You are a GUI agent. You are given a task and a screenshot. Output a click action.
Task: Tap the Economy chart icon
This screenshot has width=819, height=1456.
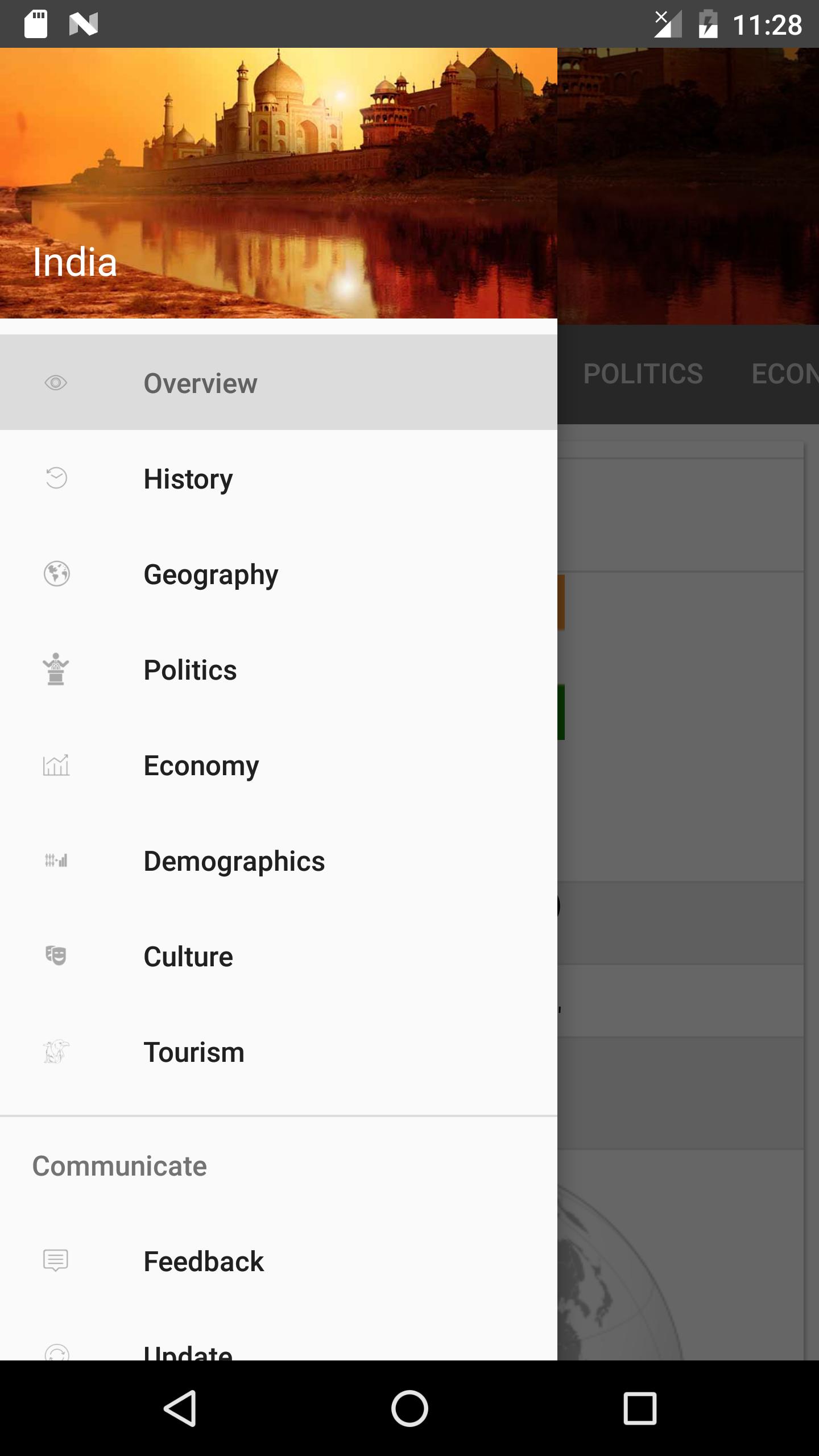click(56, 765)
